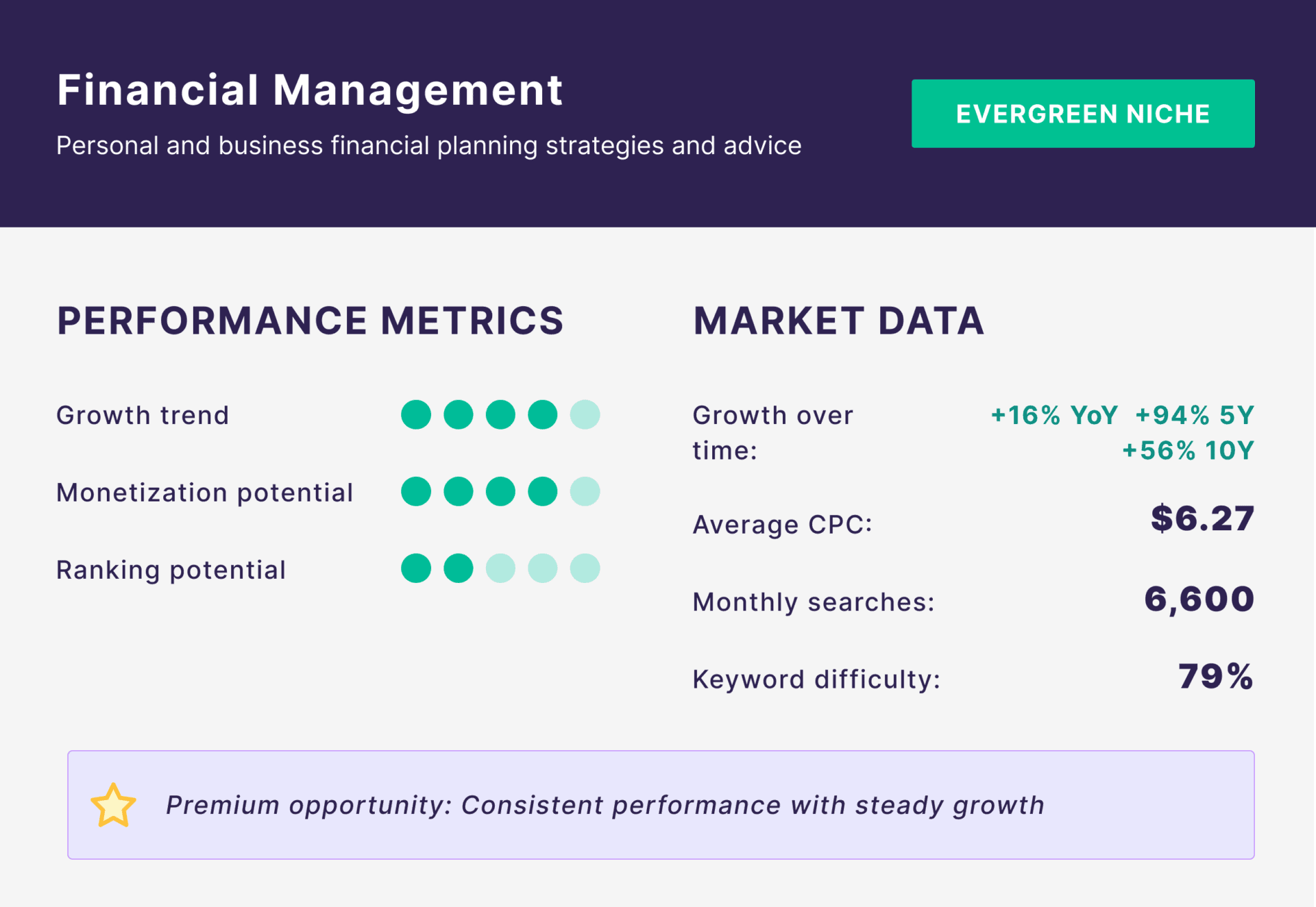Click the second Ranking potential dot
Screen dimensions: 1316x907
click(x=458, y=569)
